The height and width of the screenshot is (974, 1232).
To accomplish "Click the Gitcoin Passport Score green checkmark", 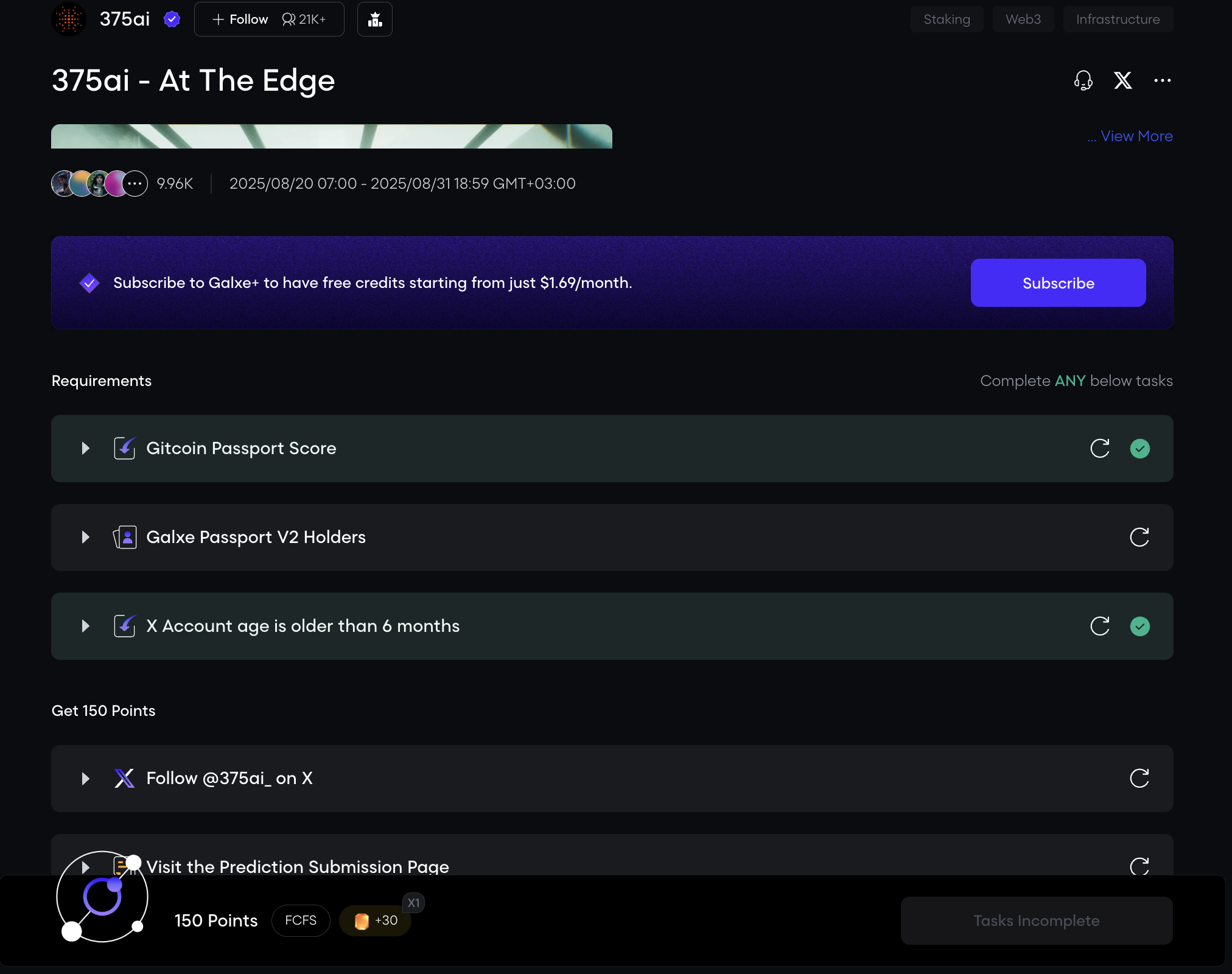I will click(1139, 449).
